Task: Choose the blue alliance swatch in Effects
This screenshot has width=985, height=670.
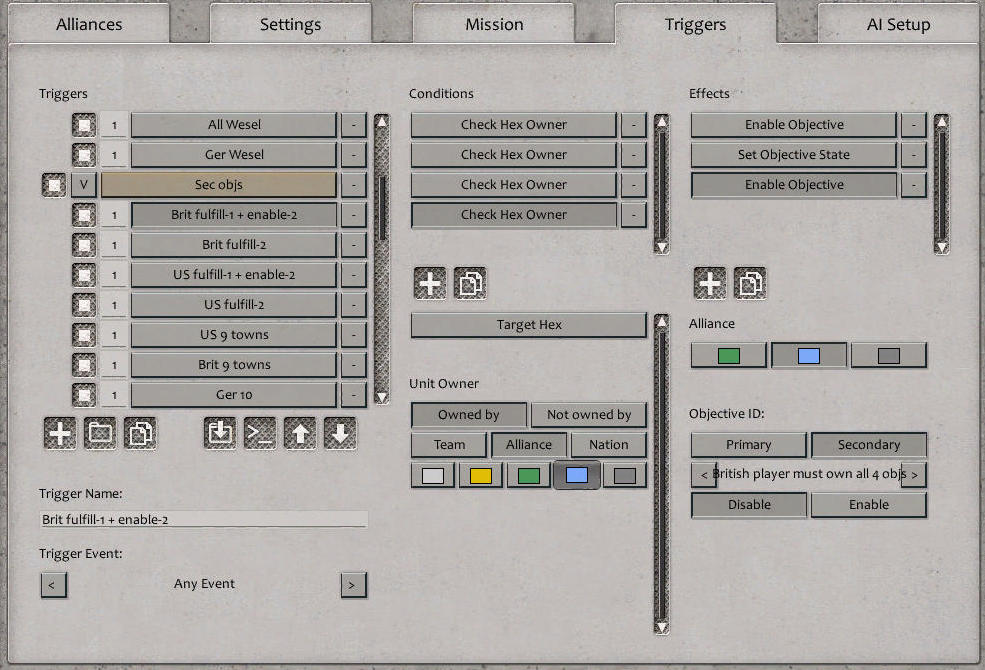Action: (808, 355)
